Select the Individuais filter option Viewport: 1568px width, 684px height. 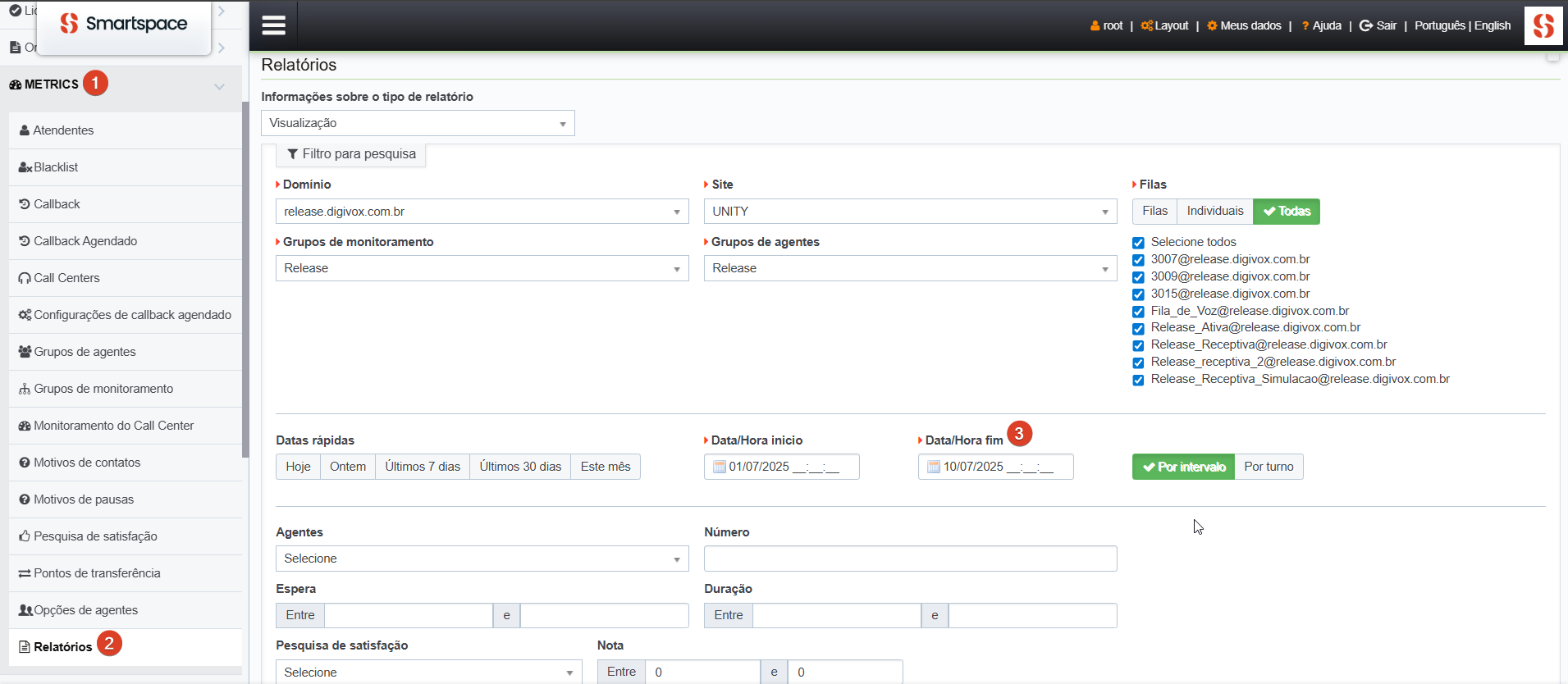click(x=1215, y=212)
